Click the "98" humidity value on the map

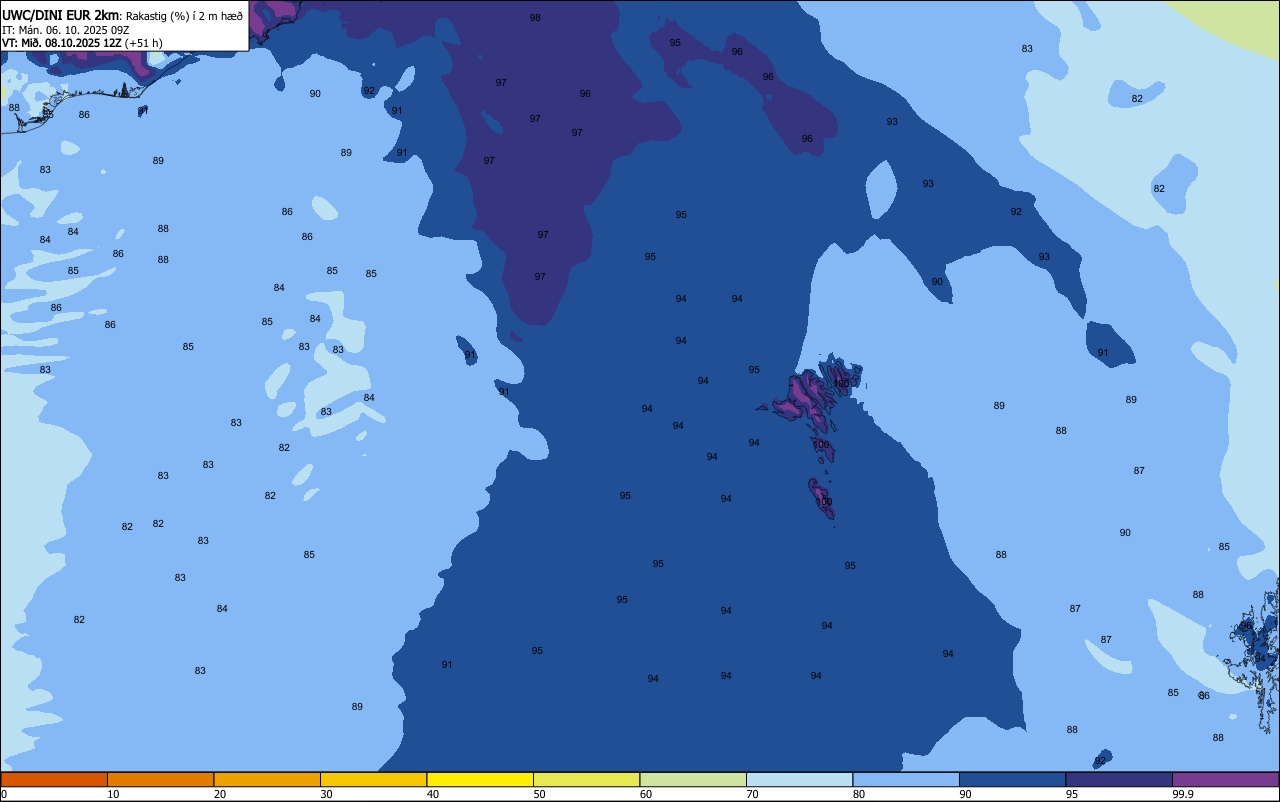point(535,18)
